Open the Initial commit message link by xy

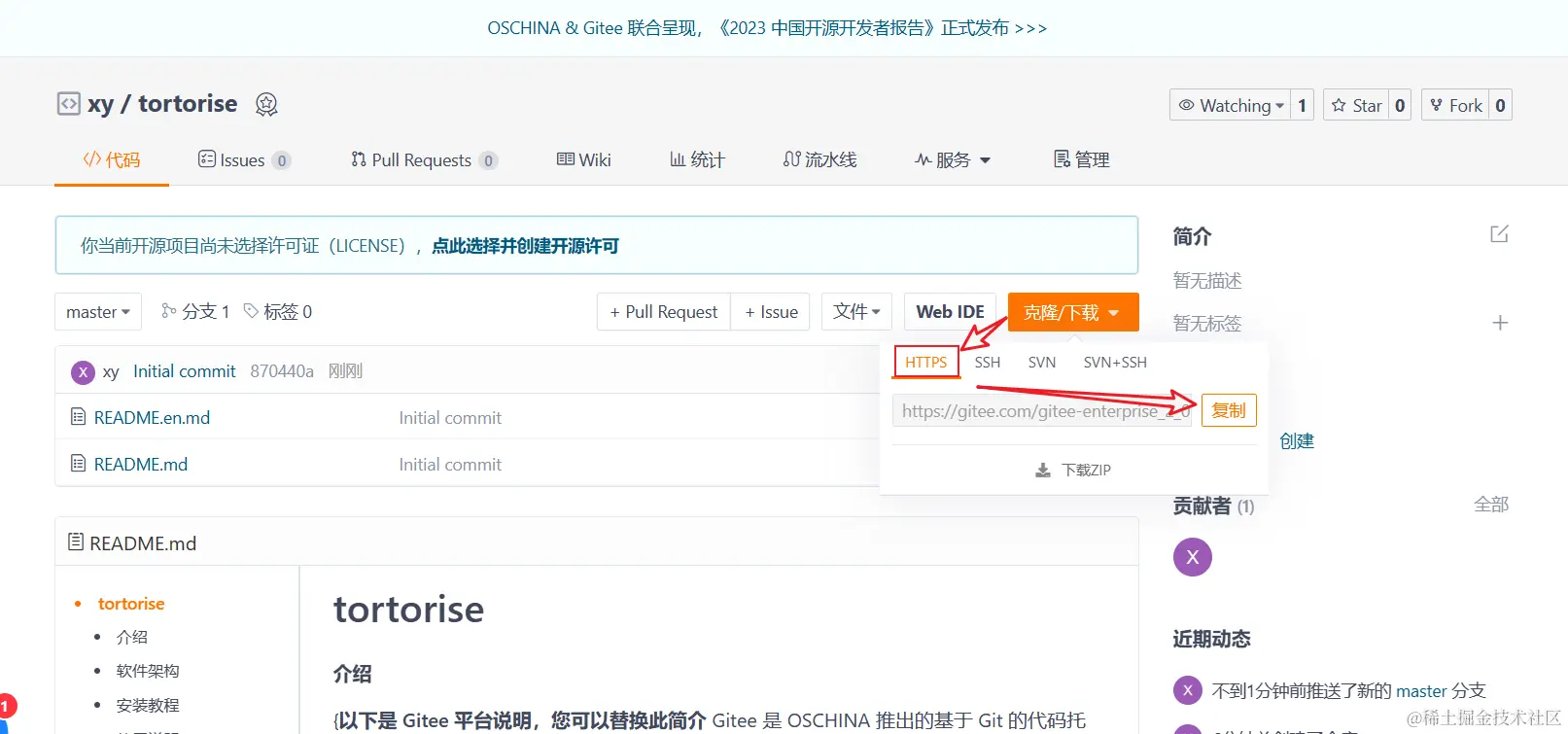[185, 371]
